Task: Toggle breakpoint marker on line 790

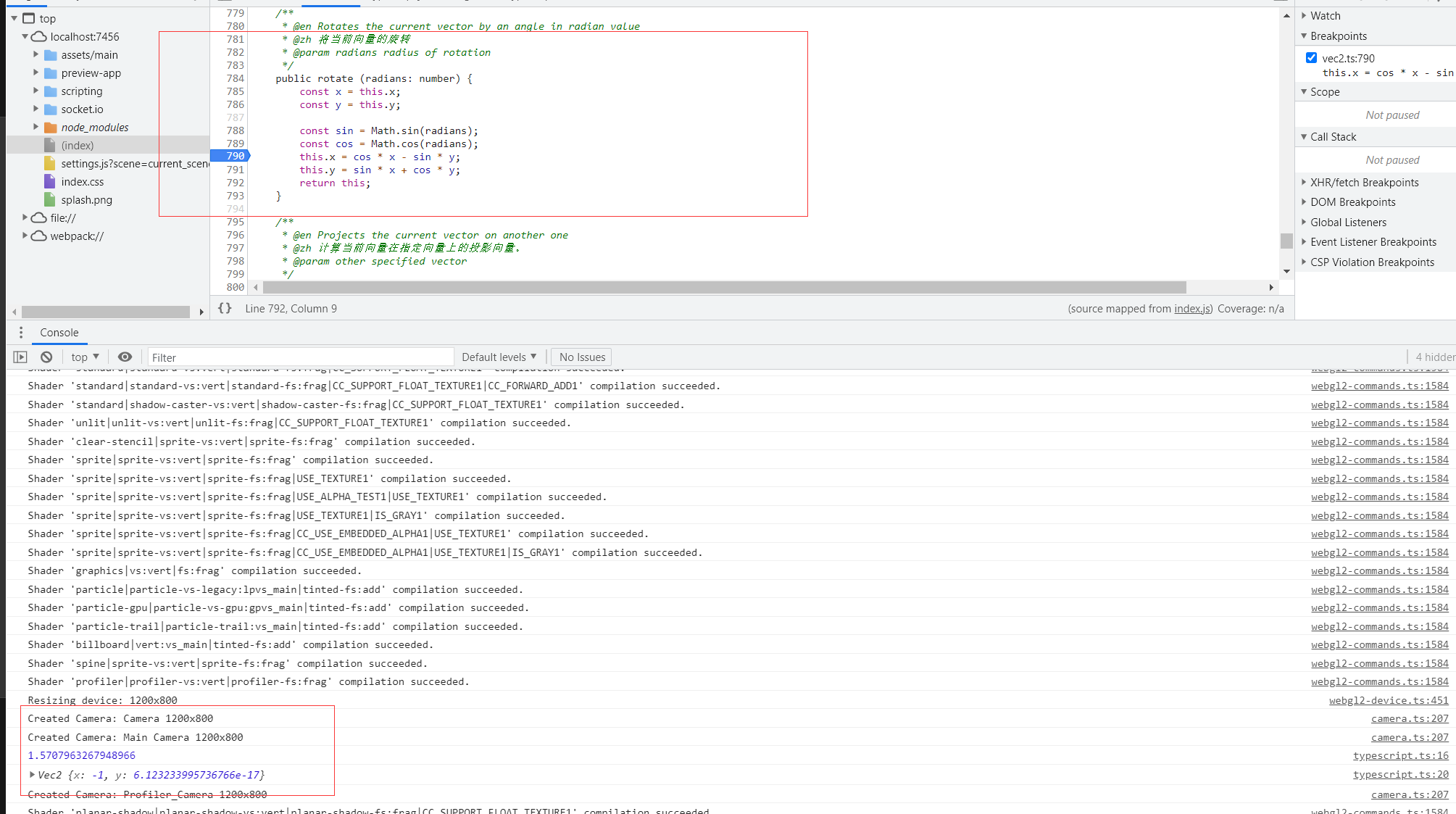Action: point(230,157)
